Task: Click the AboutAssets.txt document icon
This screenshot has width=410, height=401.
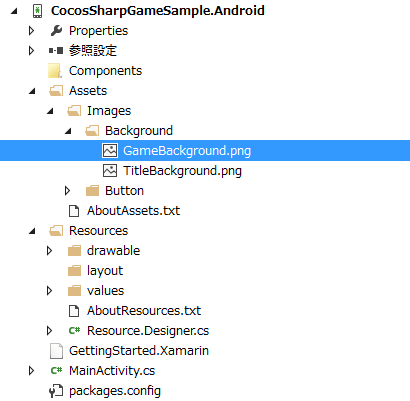Action: point(74,211)
